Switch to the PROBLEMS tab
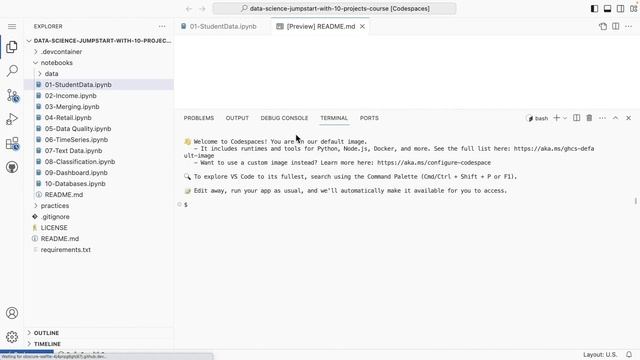Viewport: 640px width, 360px height. pyautogui.click(x=199, y=118)
